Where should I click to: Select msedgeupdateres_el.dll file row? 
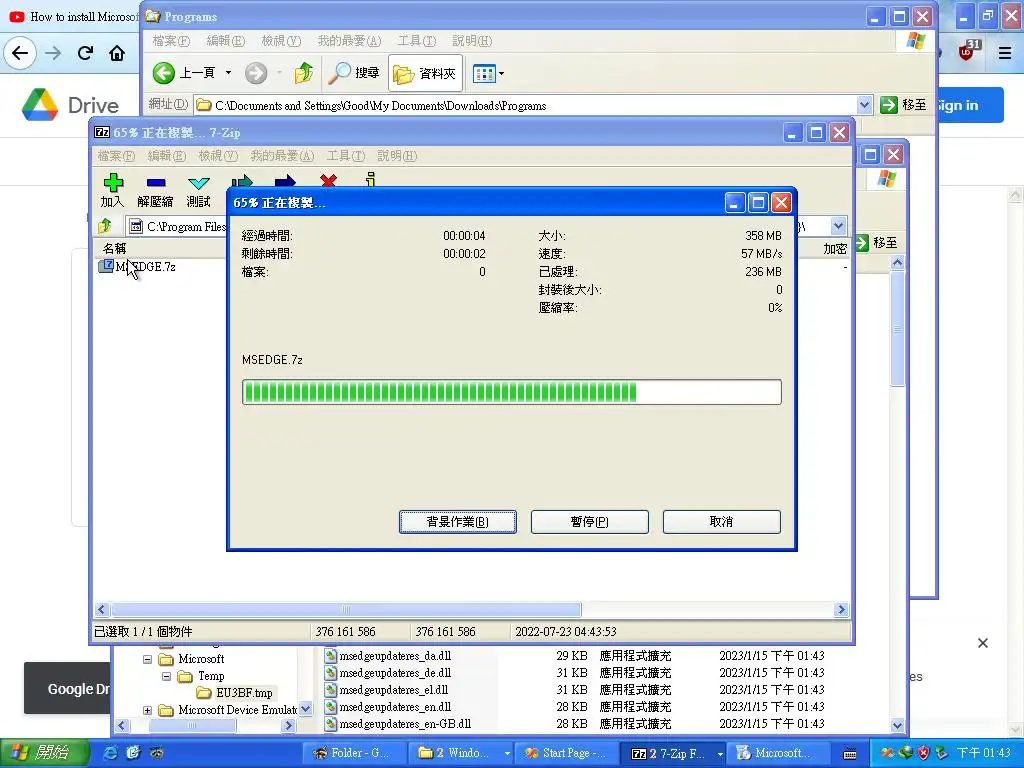575,690
